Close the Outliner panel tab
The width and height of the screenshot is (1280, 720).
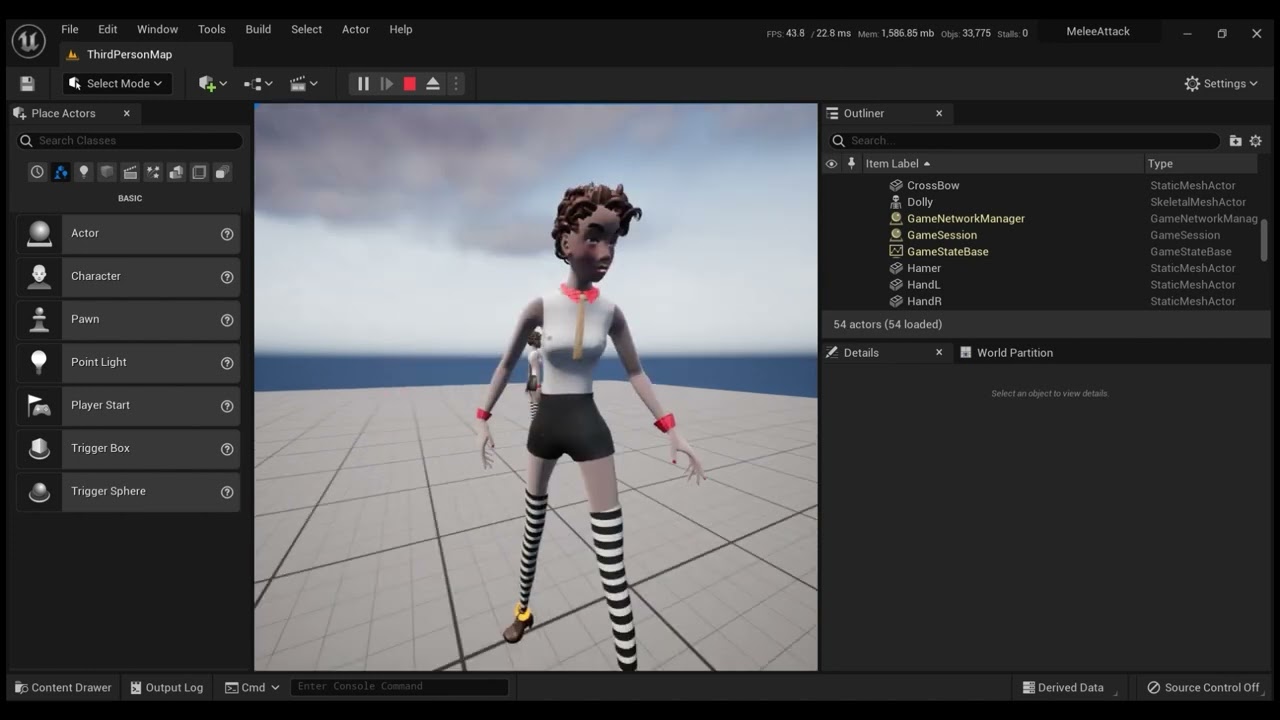(x=939, y=113)
